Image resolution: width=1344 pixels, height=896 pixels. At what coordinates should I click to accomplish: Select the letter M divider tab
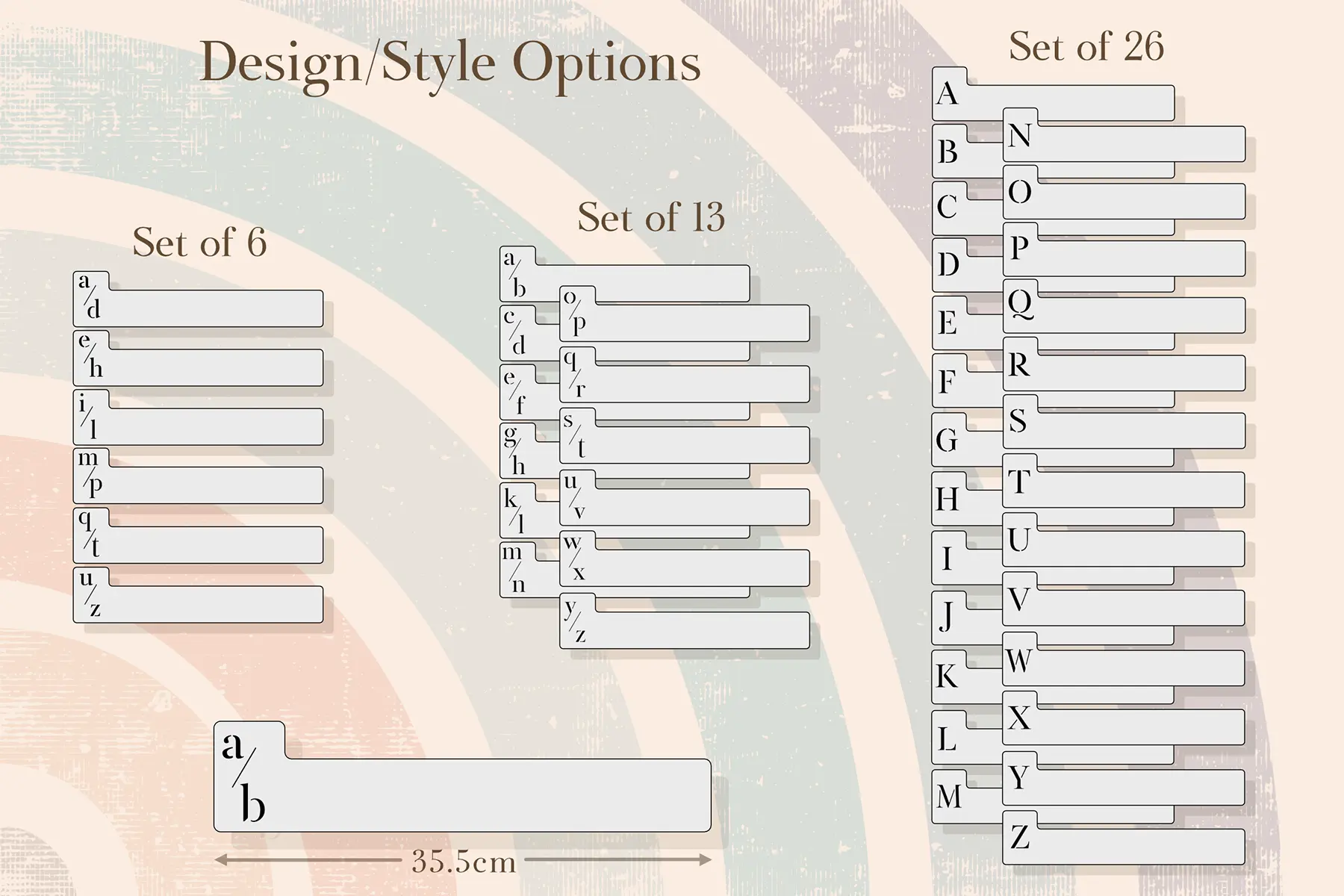tap(949, 797)
